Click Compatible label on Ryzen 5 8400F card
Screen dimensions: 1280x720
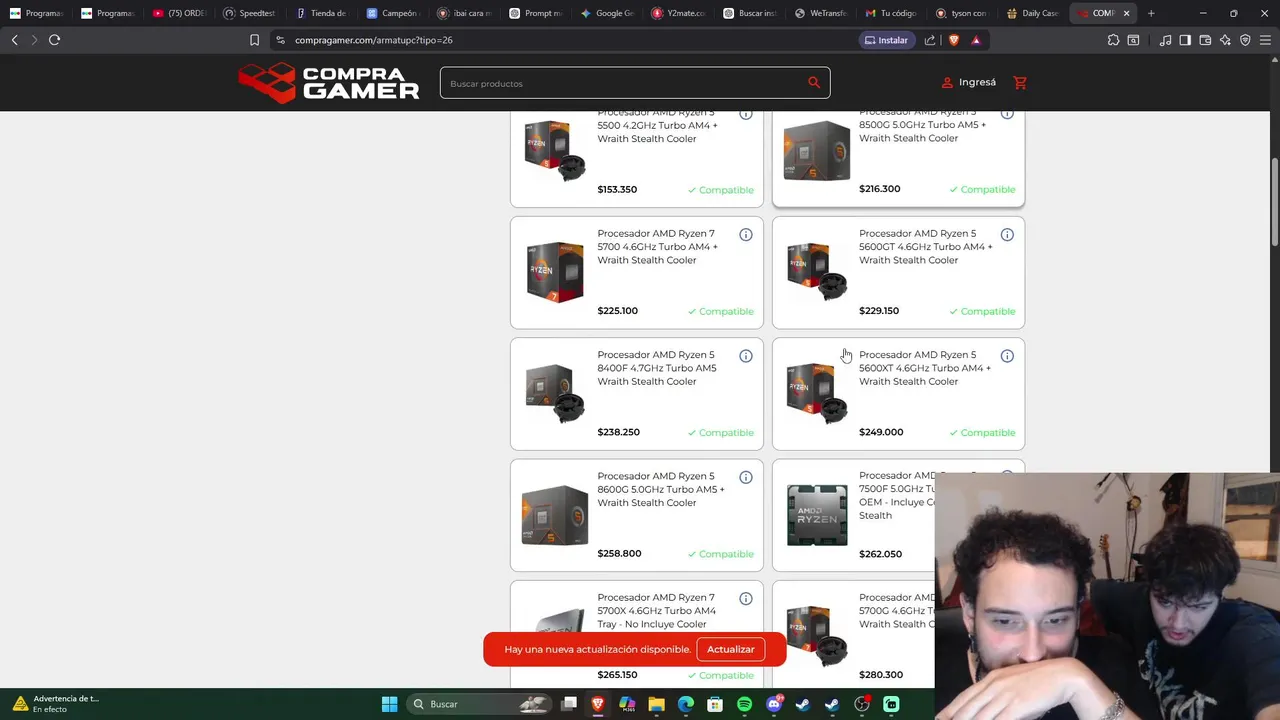[x=721, y=433]
